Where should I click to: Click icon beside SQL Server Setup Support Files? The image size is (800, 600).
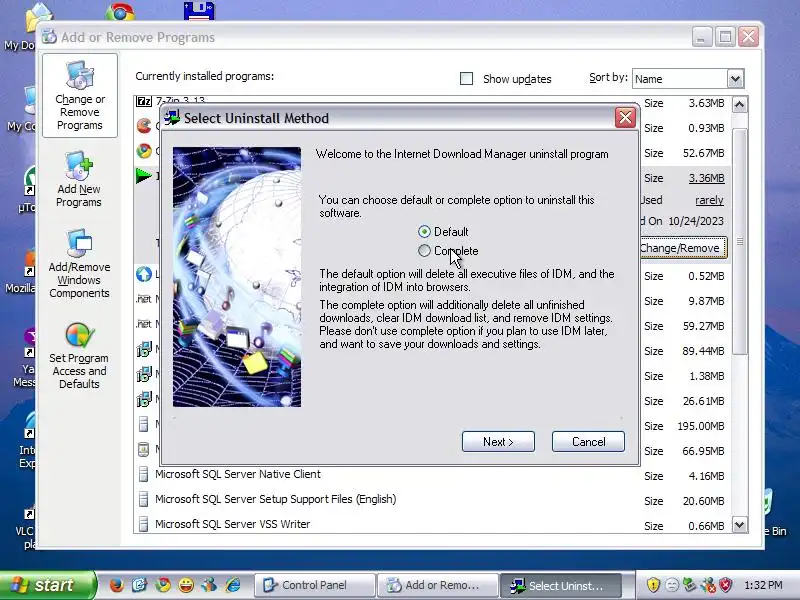pyautogui.click(x=143, y=499)
